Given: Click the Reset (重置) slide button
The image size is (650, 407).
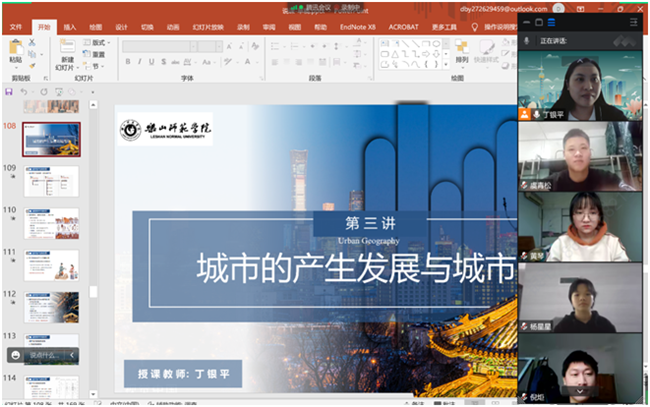Looking at the screenshot, I should (97, 54).
